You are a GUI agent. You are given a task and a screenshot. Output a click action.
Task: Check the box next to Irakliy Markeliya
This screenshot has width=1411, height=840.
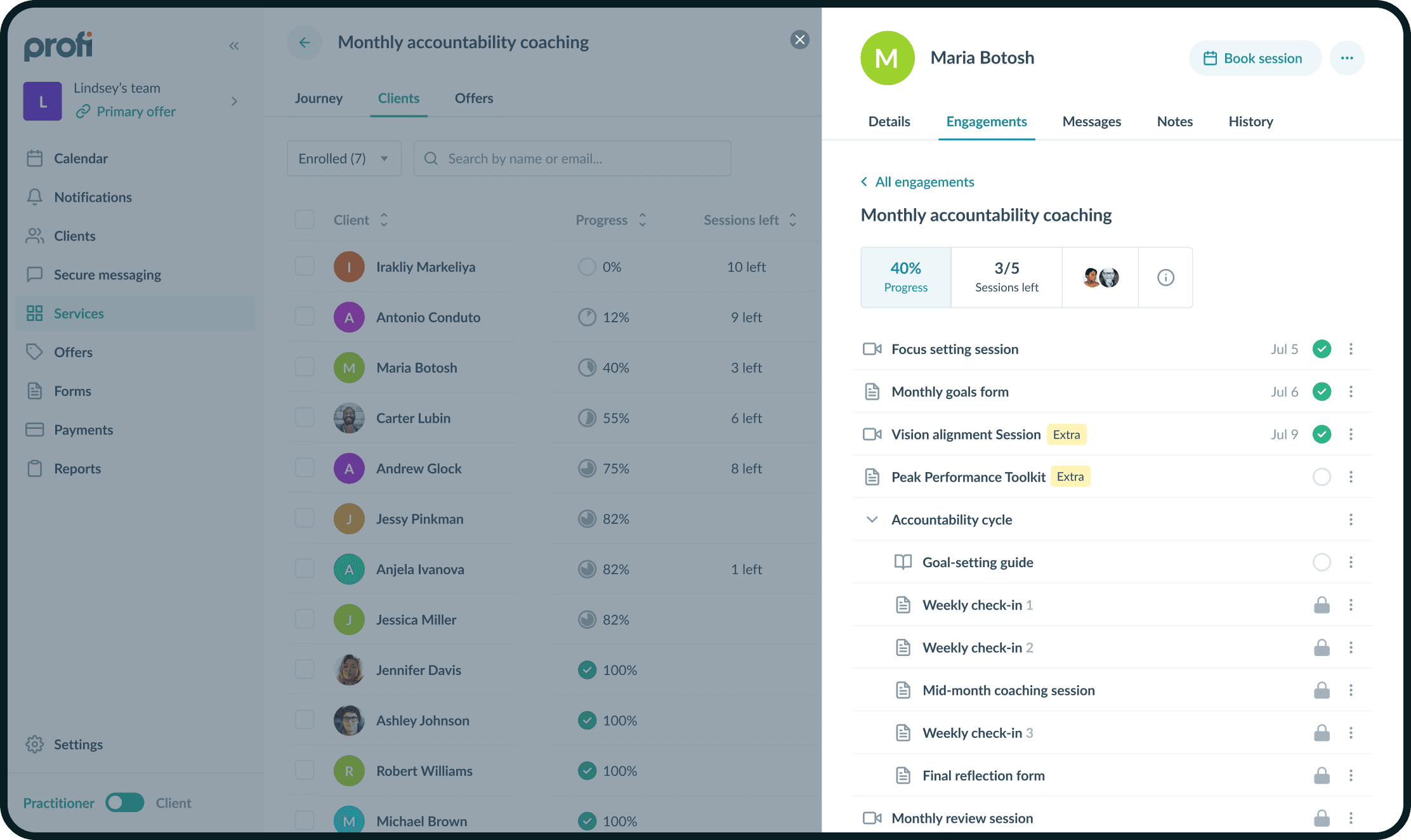pyautogui.click(x=305, y=266)
